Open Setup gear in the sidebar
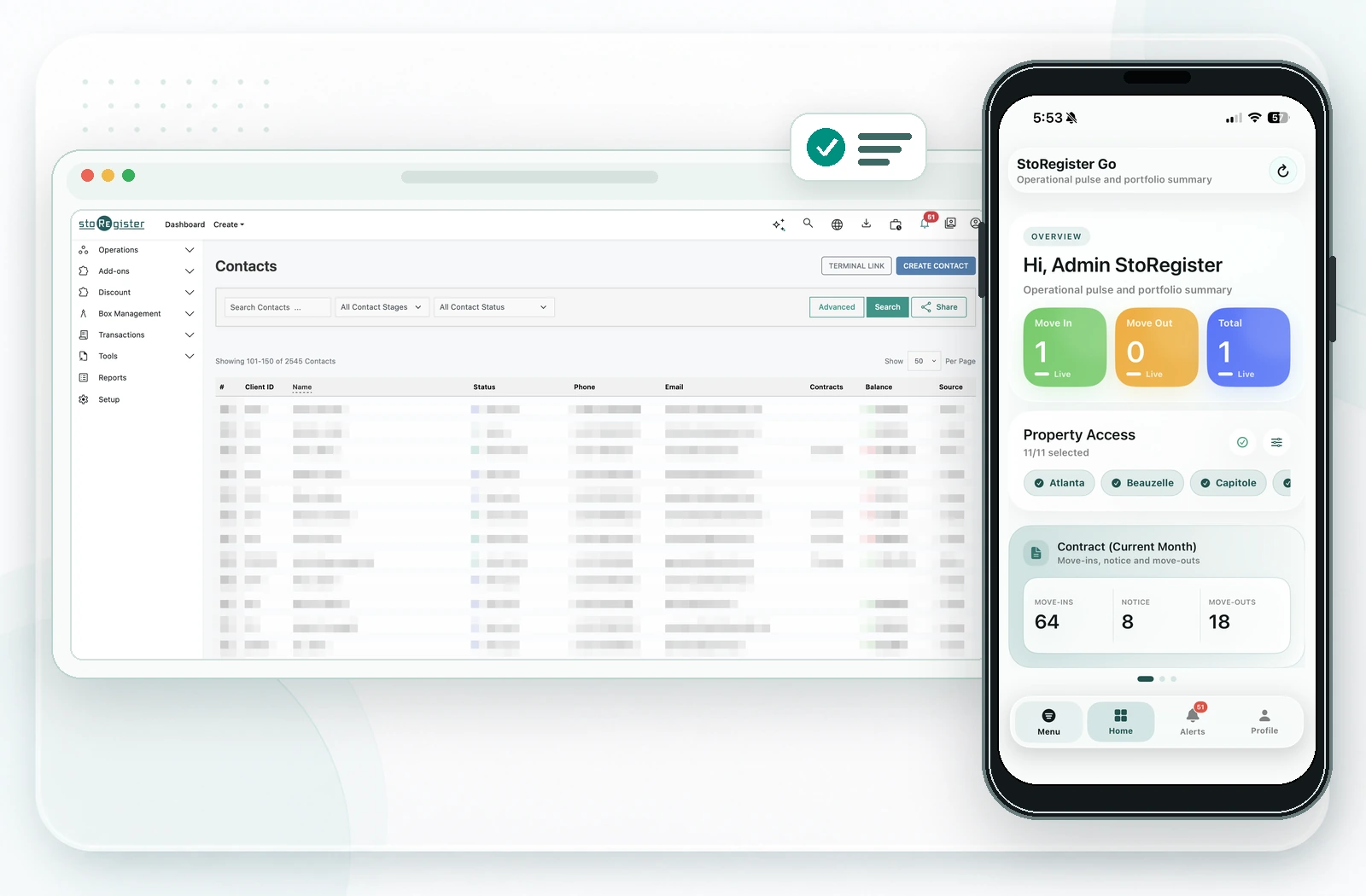 tap(108, 399)
